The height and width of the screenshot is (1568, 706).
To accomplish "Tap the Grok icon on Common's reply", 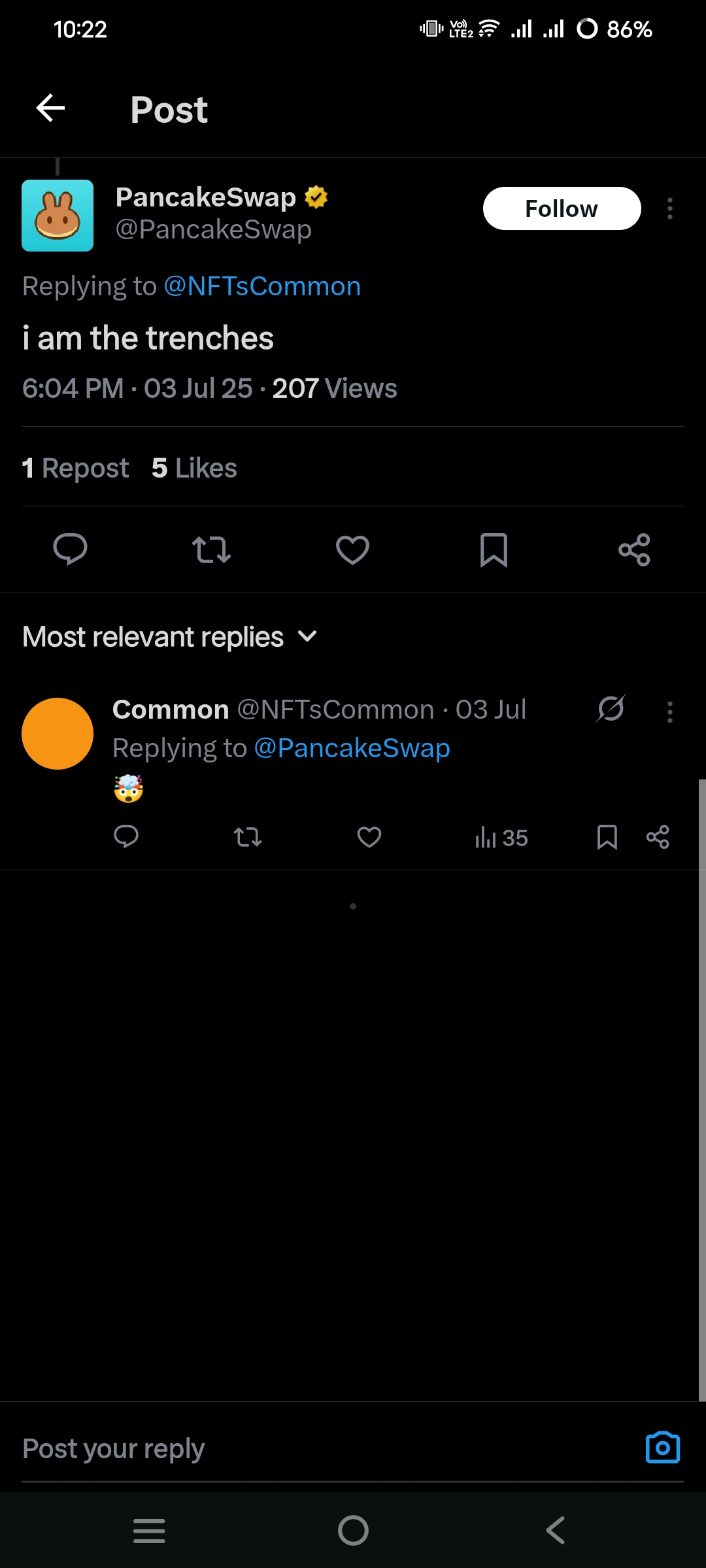I will point(611,709).
